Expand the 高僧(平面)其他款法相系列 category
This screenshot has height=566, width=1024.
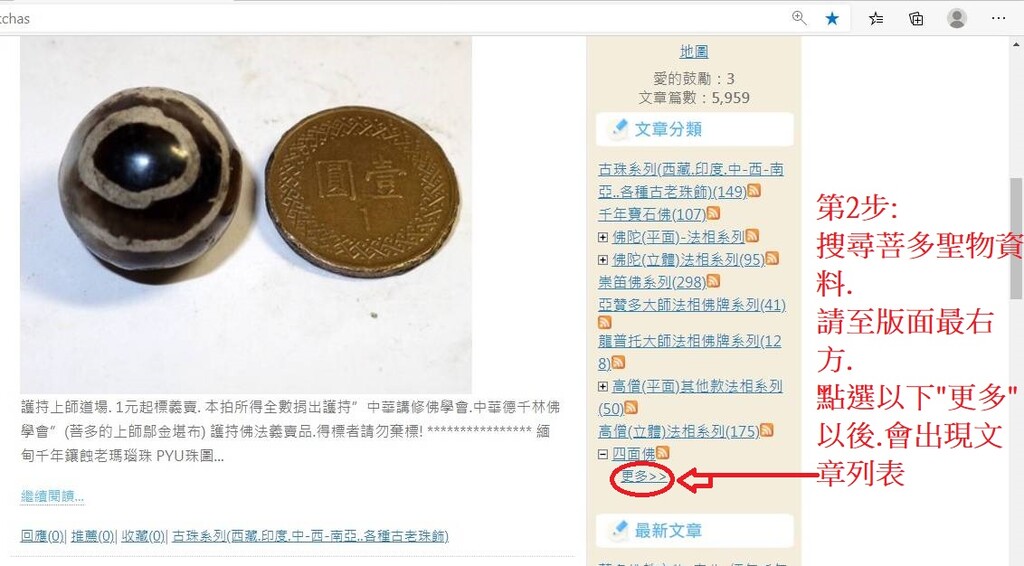tap(603, 386)
